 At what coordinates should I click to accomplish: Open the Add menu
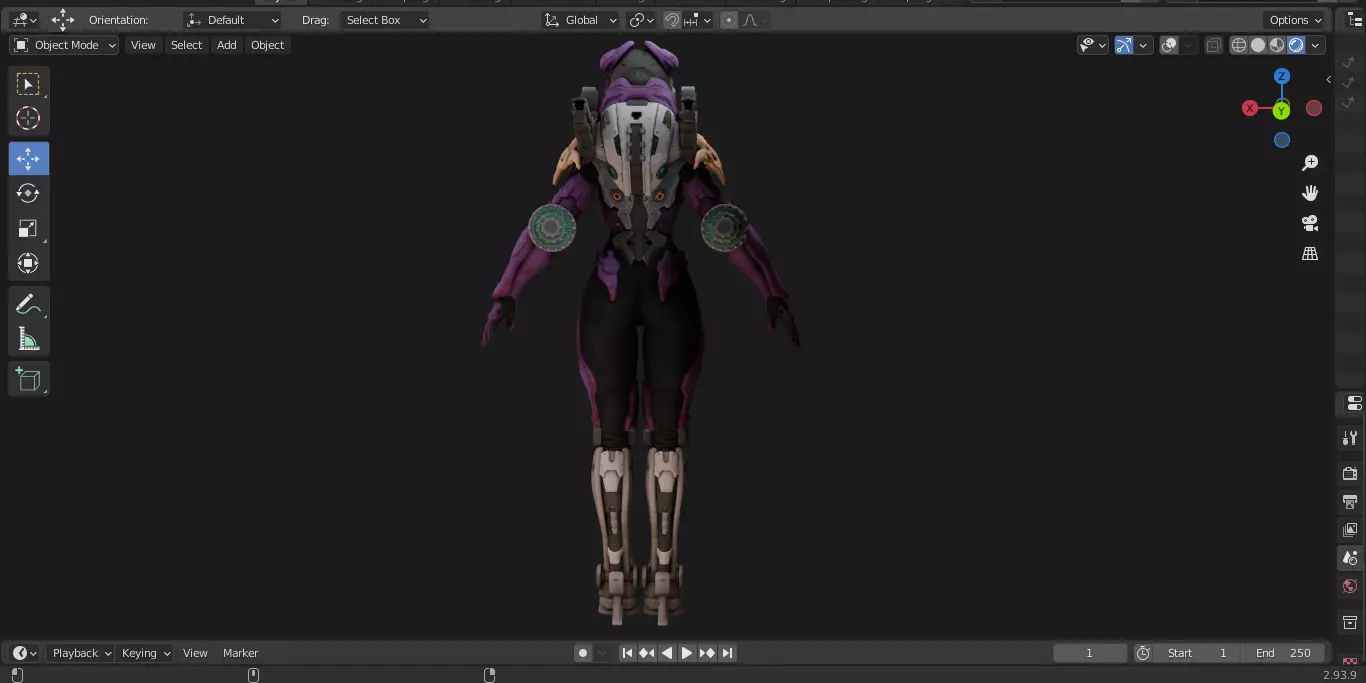[227, 45]
